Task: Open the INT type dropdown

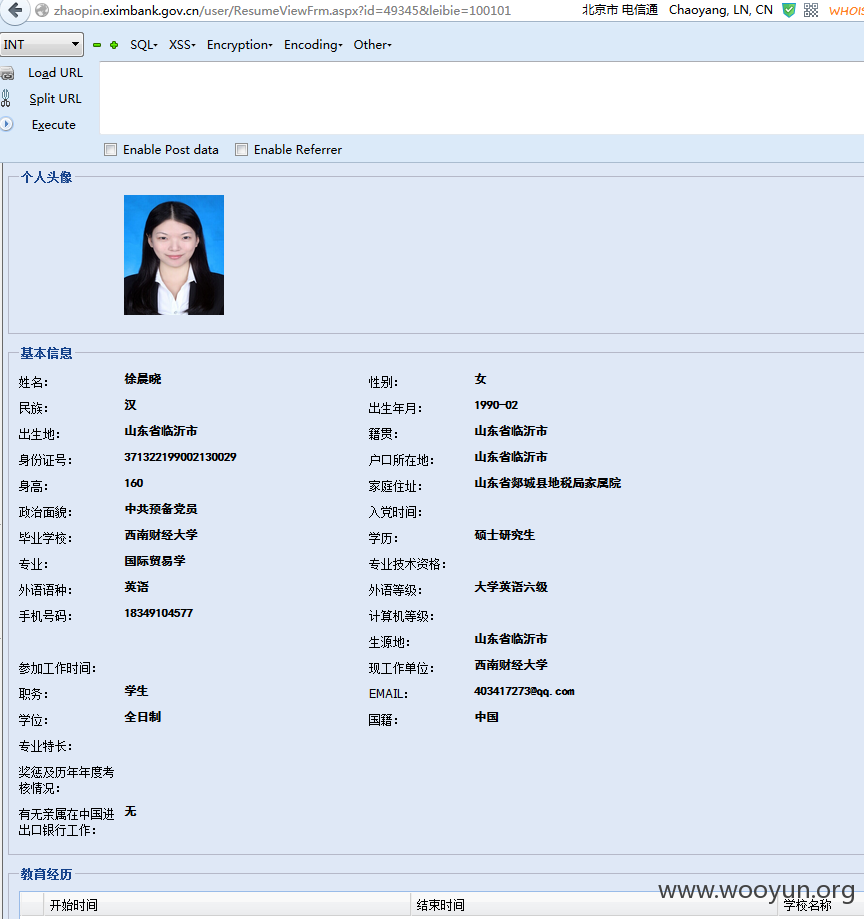Action: coord(42,45)
